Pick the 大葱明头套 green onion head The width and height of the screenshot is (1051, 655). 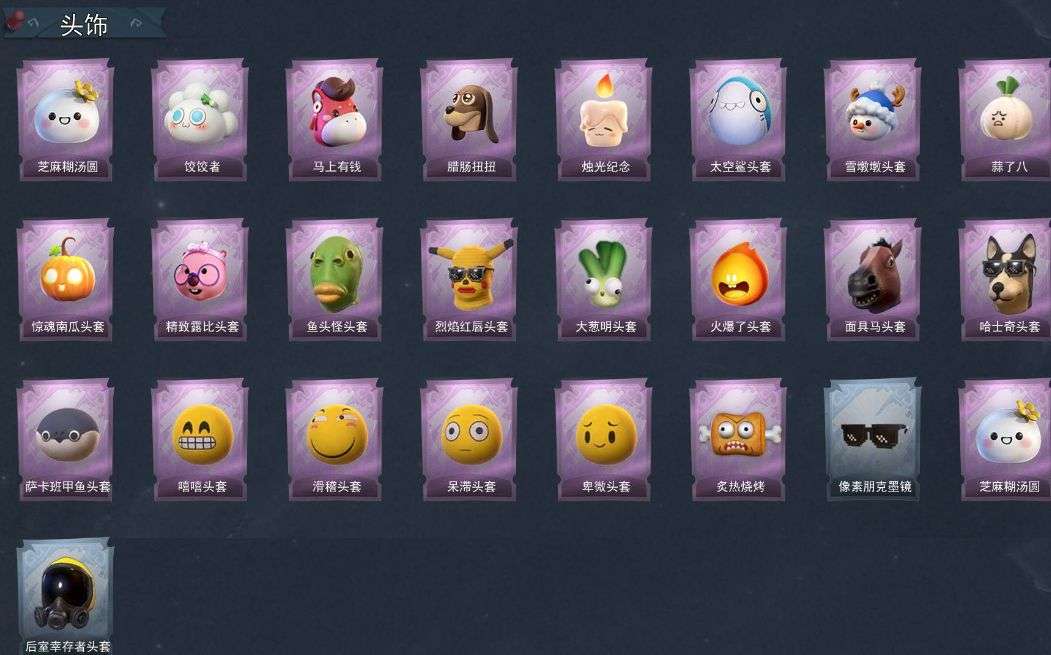[x=604, y=280]
